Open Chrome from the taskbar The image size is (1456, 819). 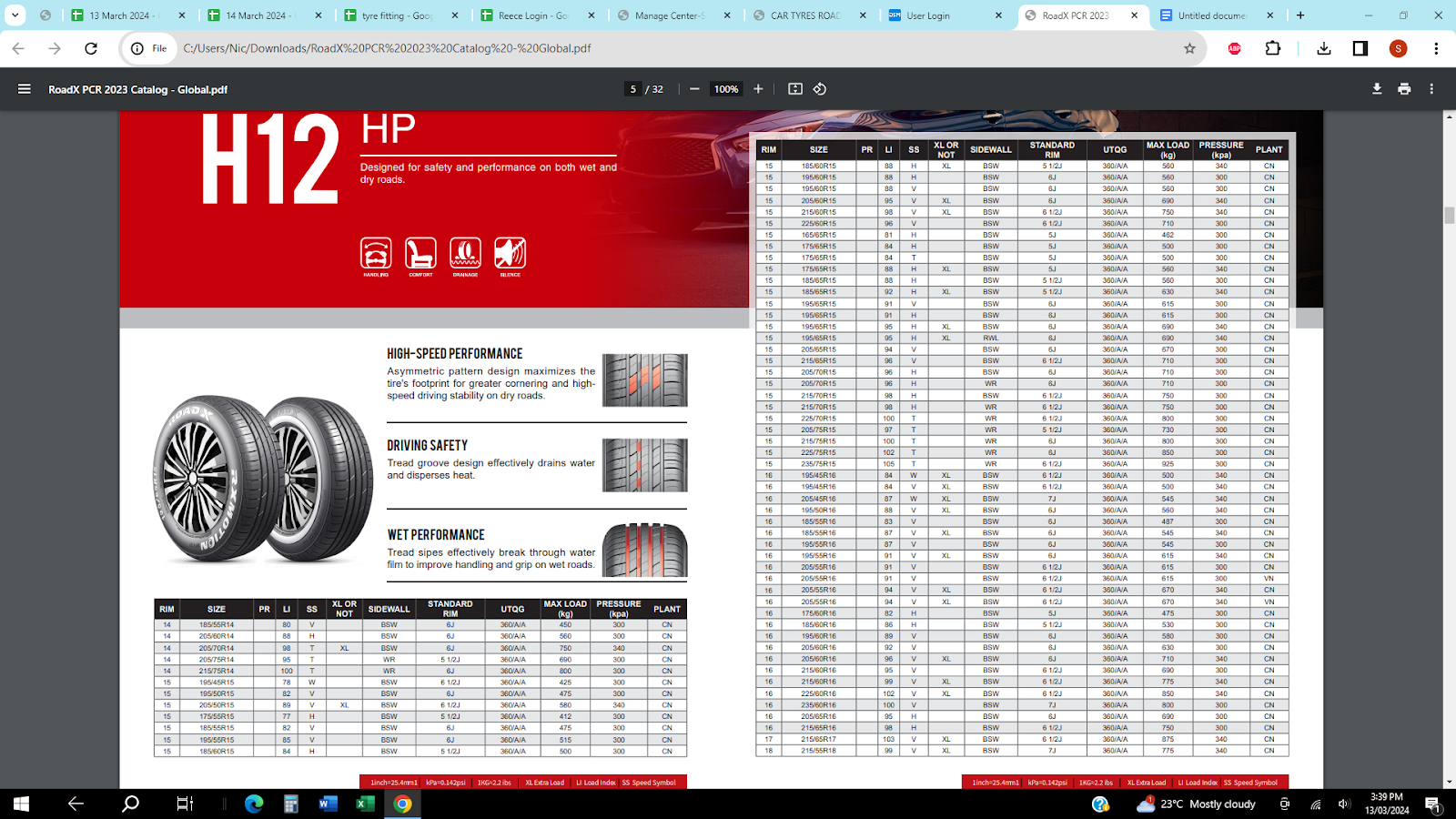[x=403, y=804]
